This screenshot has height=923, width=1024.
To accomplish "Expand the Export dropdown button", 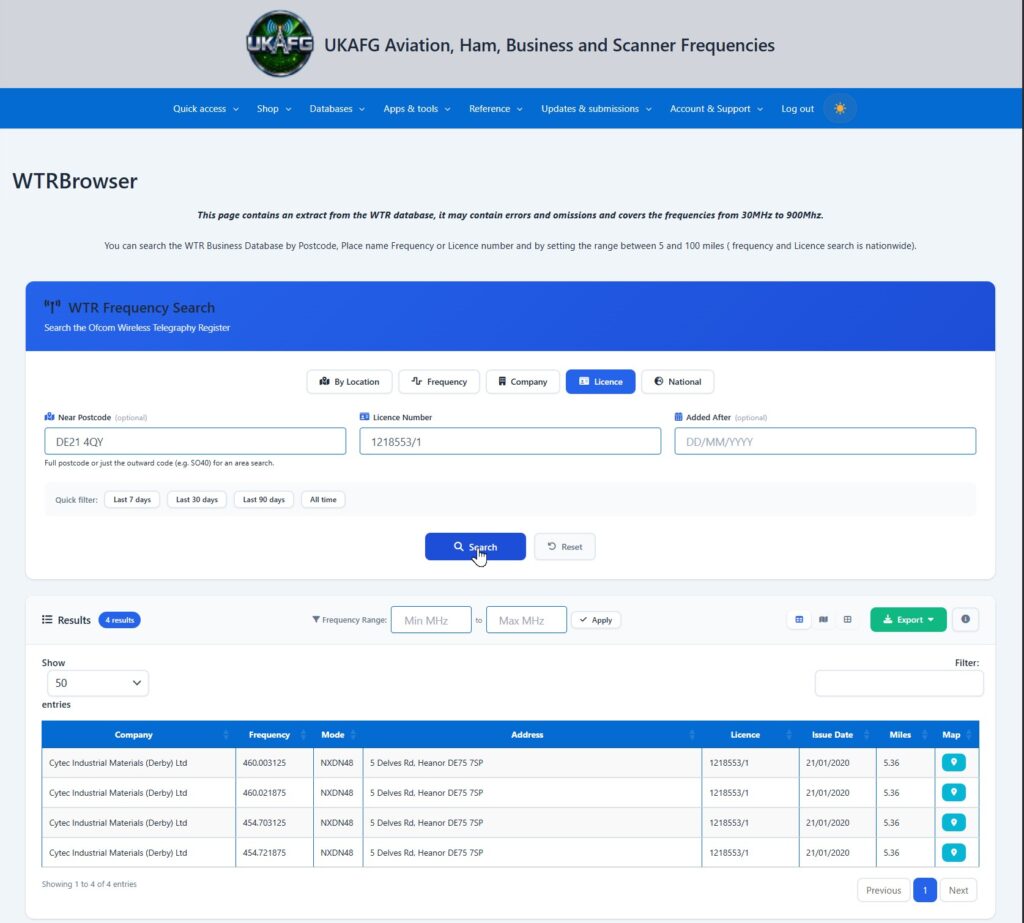I will [x=908, y=619].
